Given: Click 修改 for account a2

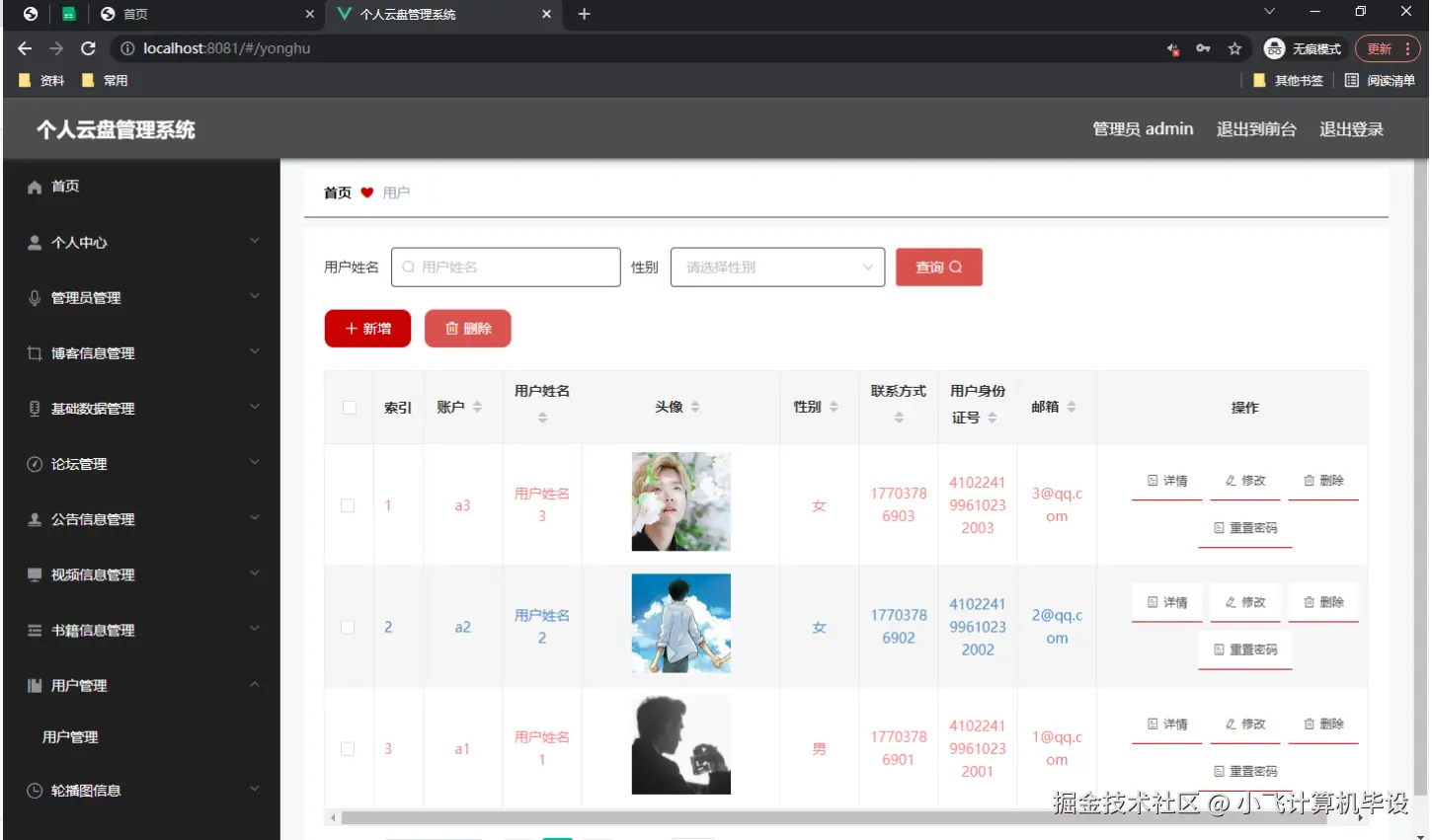Looking at the screenshot, I should [1245, 602].
